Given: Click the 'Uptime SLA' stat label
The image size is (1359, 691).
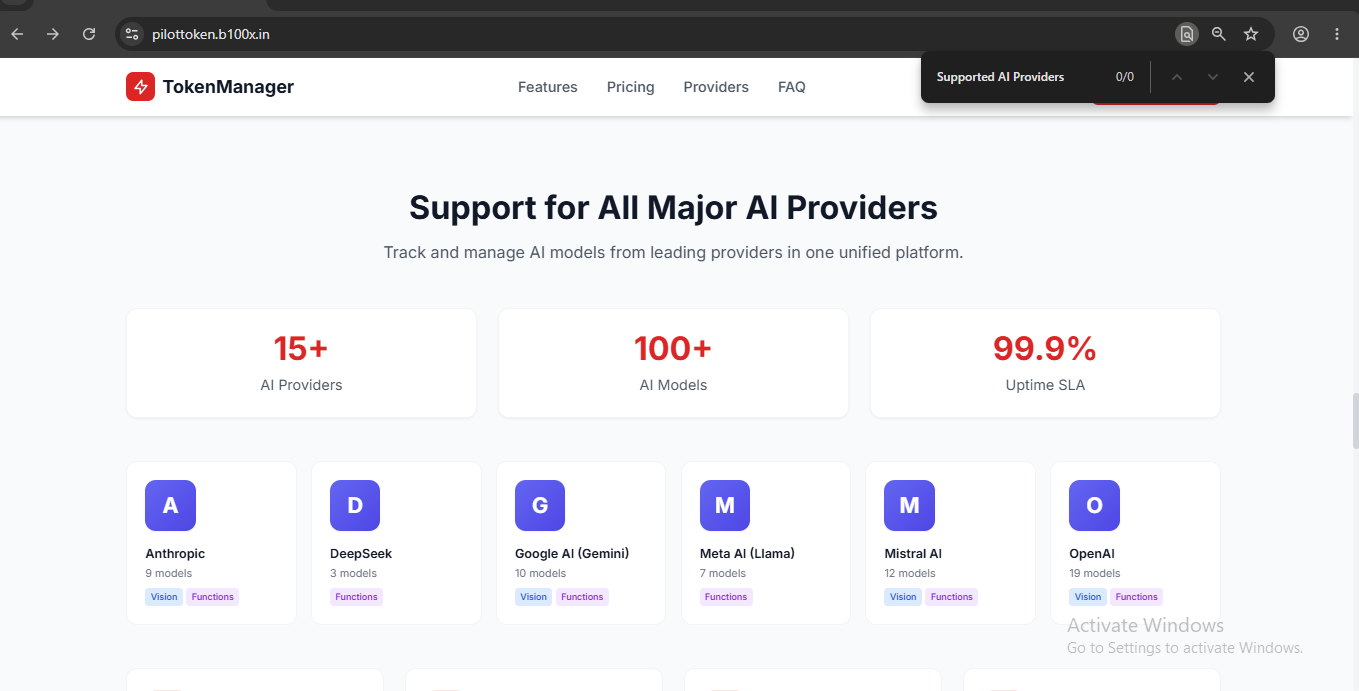Looking at the screenshot, I should (x=1045, y=385).
